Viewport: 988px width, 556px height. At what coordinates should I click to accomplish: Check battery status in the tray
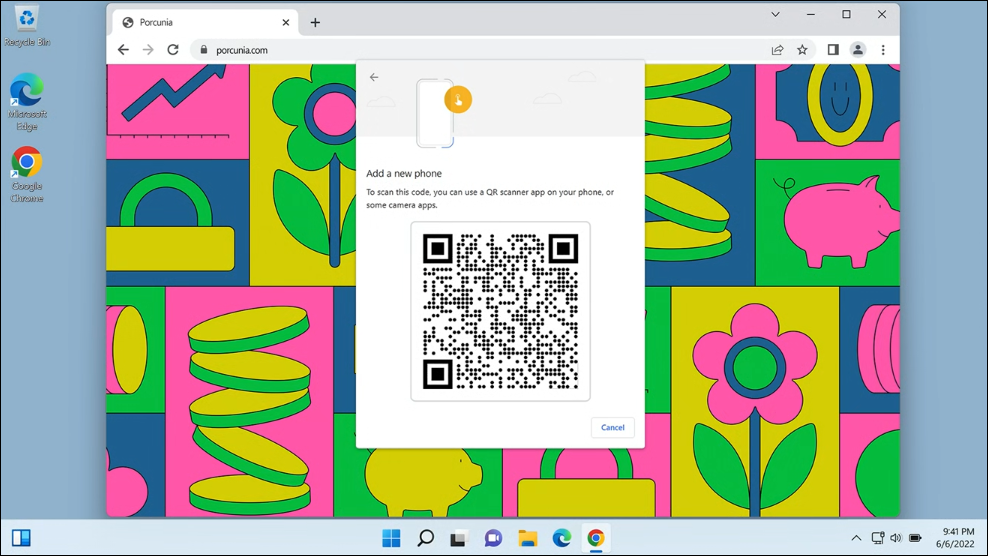pos(915,538)
